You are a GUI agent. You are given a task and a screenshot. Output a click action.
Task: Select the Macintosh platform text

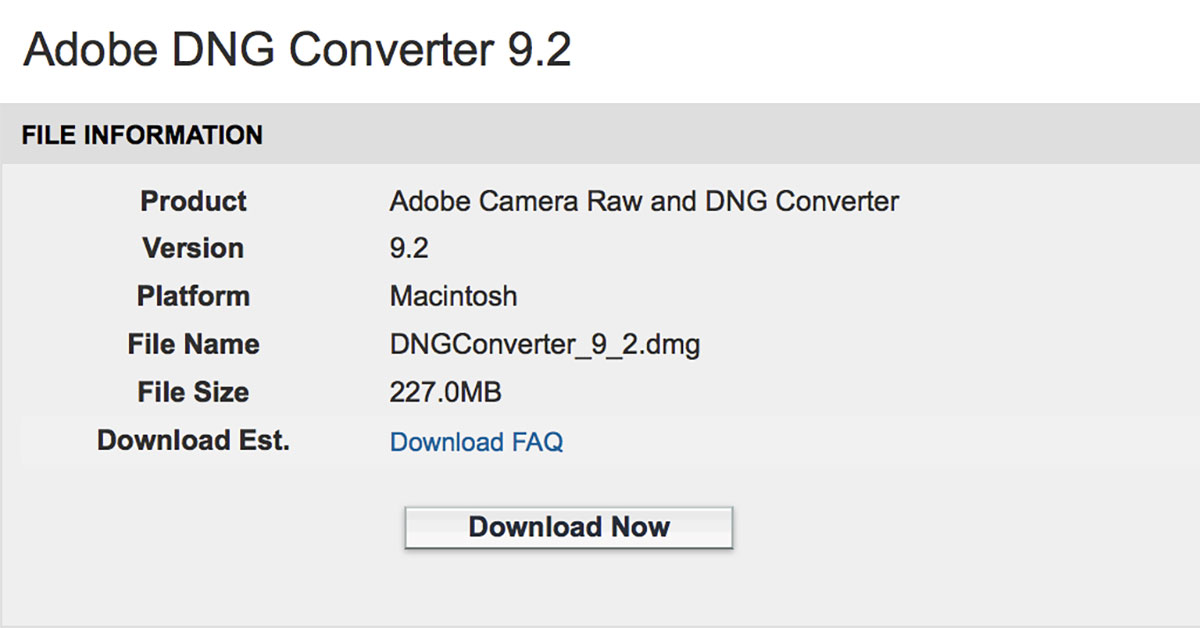[453, 296]
